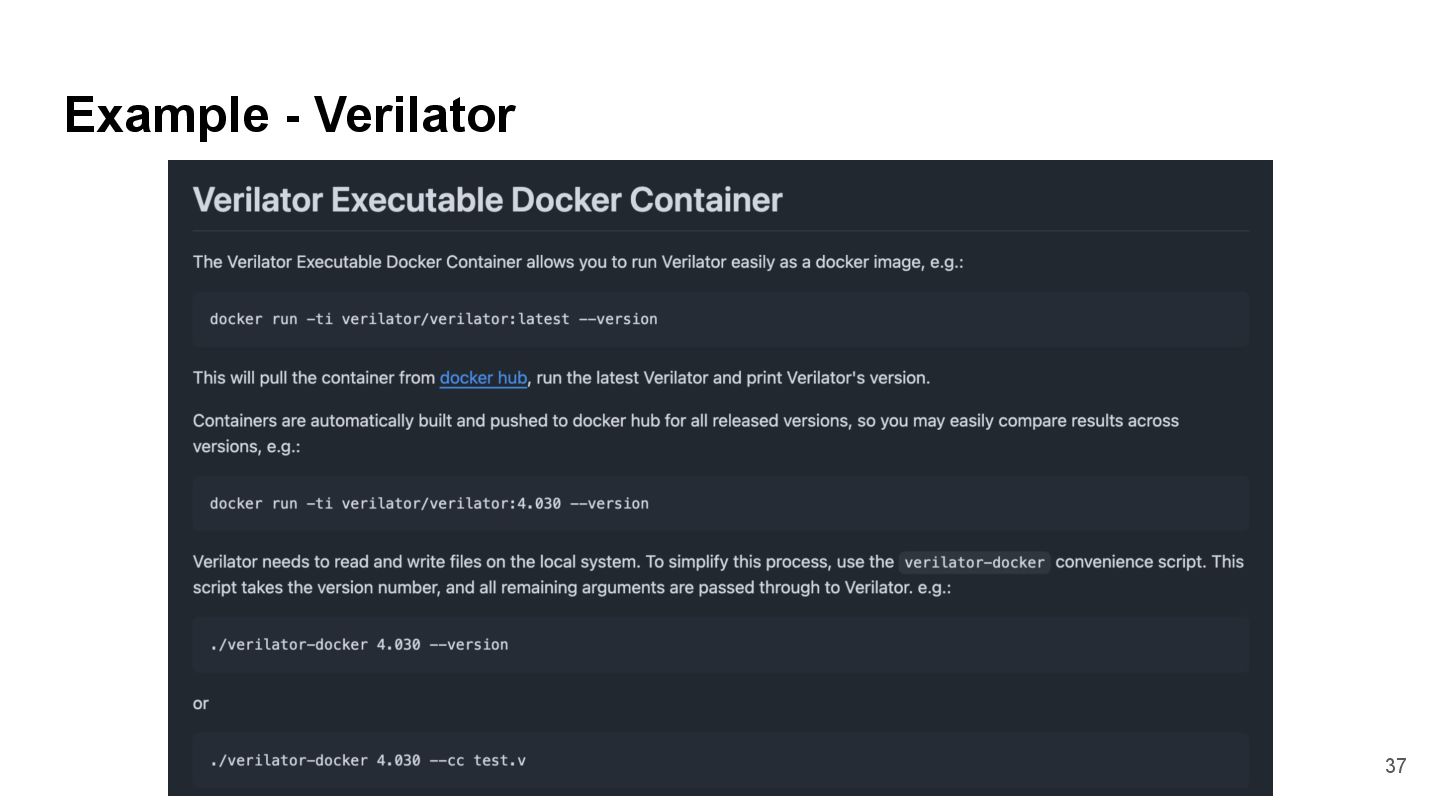This screenshot has width=1440, height=810.
Task: Click slide number 37
Action: (x=1395, y=766)
